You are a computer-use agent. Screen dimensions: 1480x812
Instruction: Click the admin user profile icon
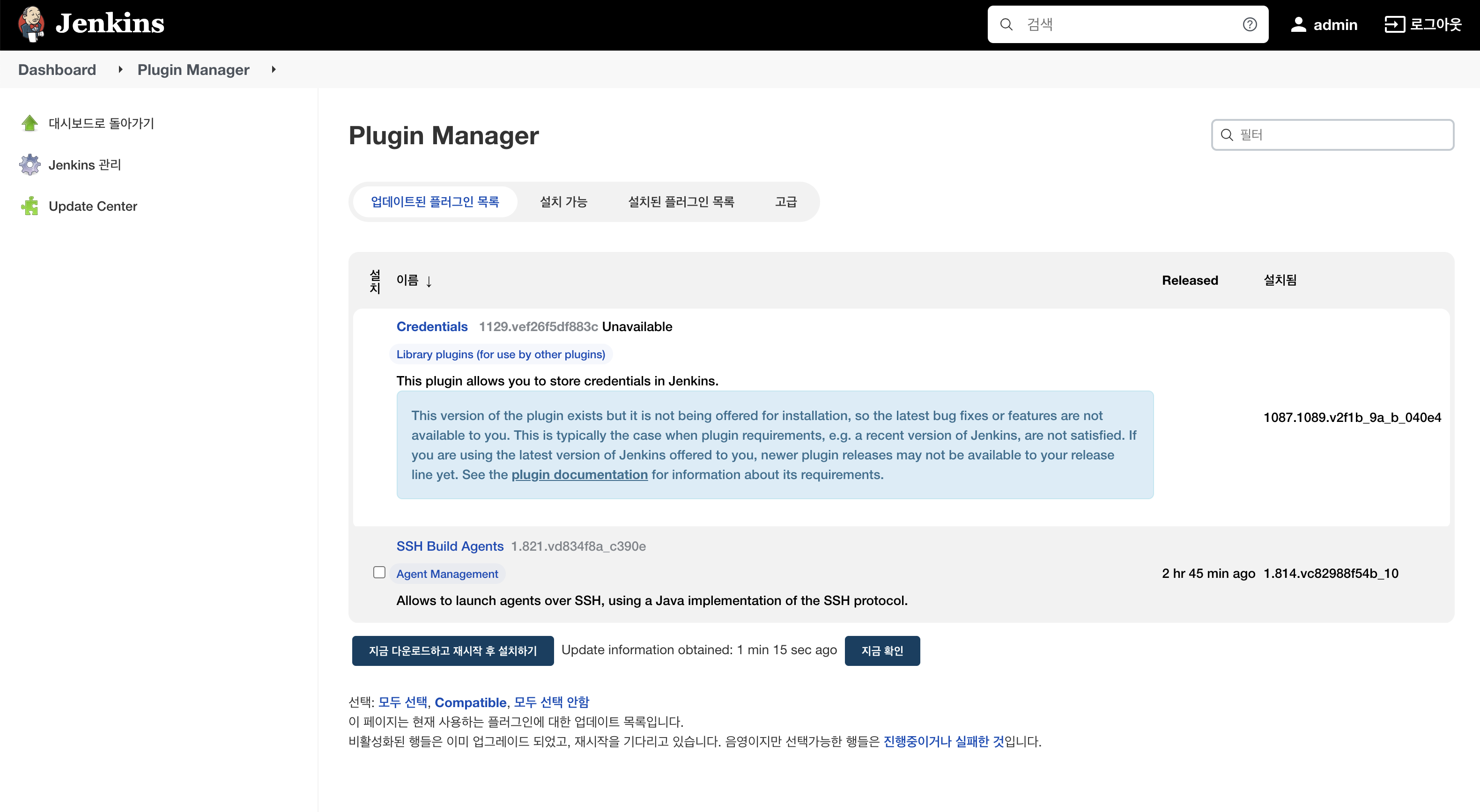pos(1298,24)
